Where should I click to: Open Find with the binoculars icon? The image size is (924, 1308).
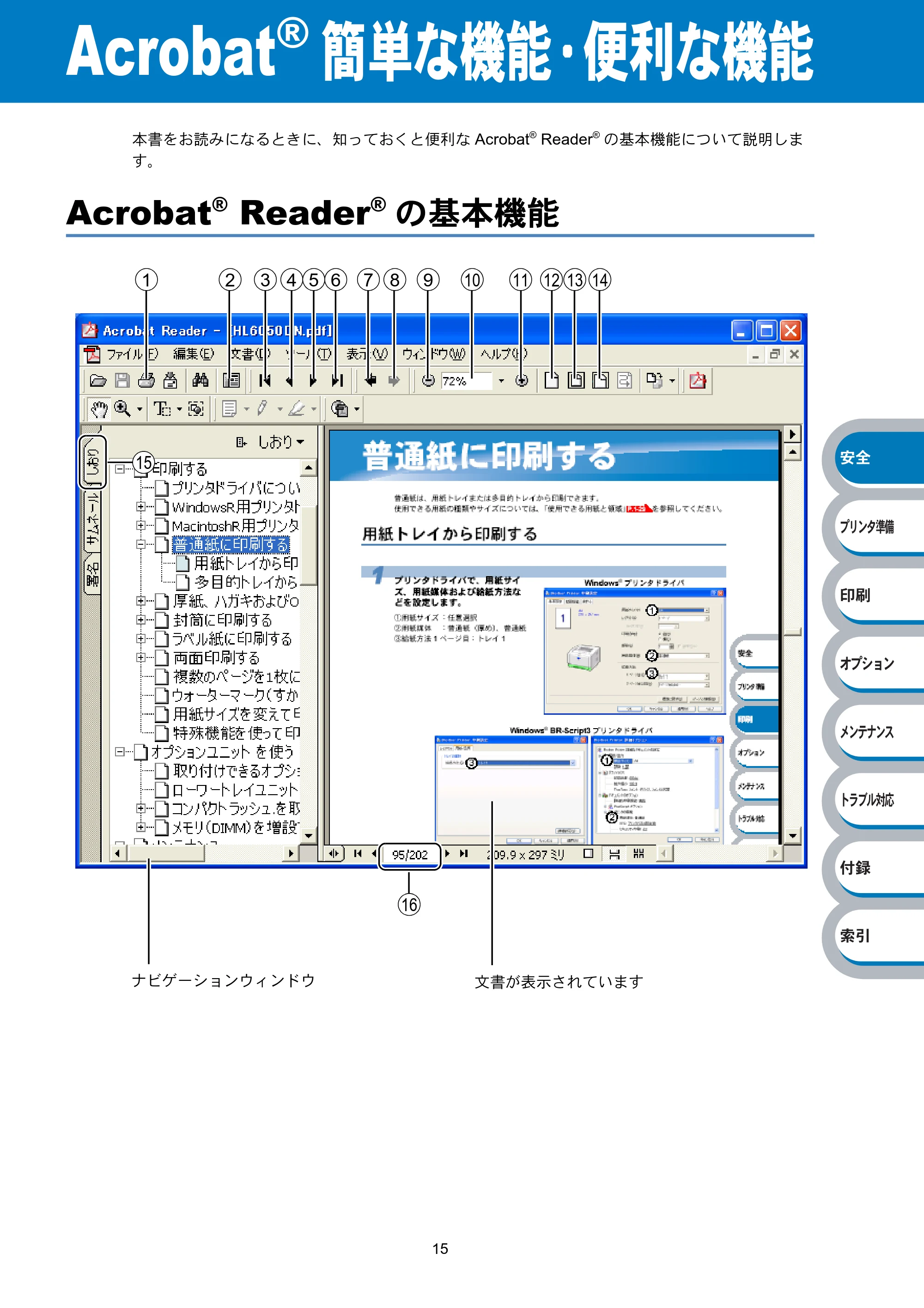tap(201, 381)
